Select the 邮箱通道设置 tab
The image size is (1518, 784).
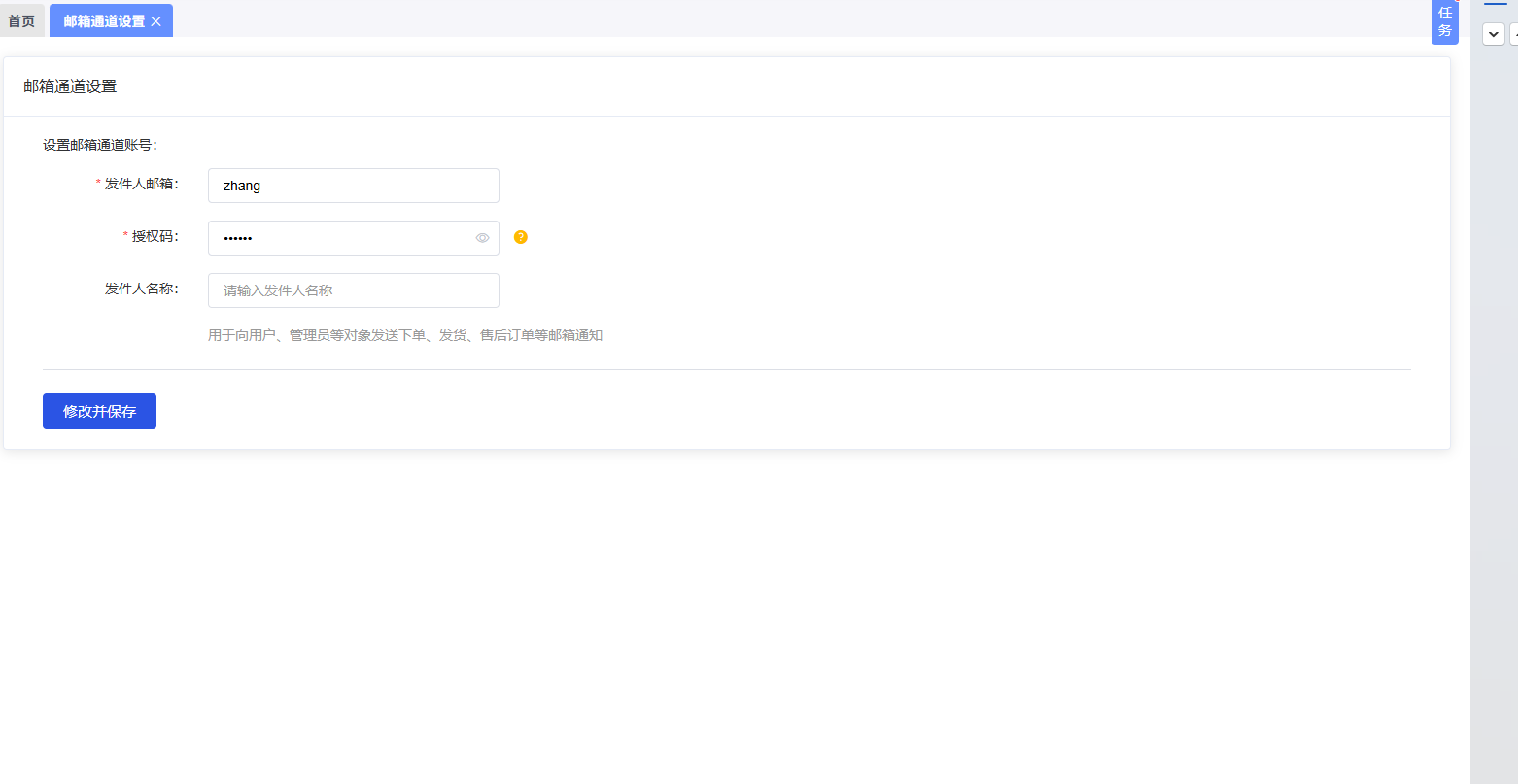click(104, 20)
